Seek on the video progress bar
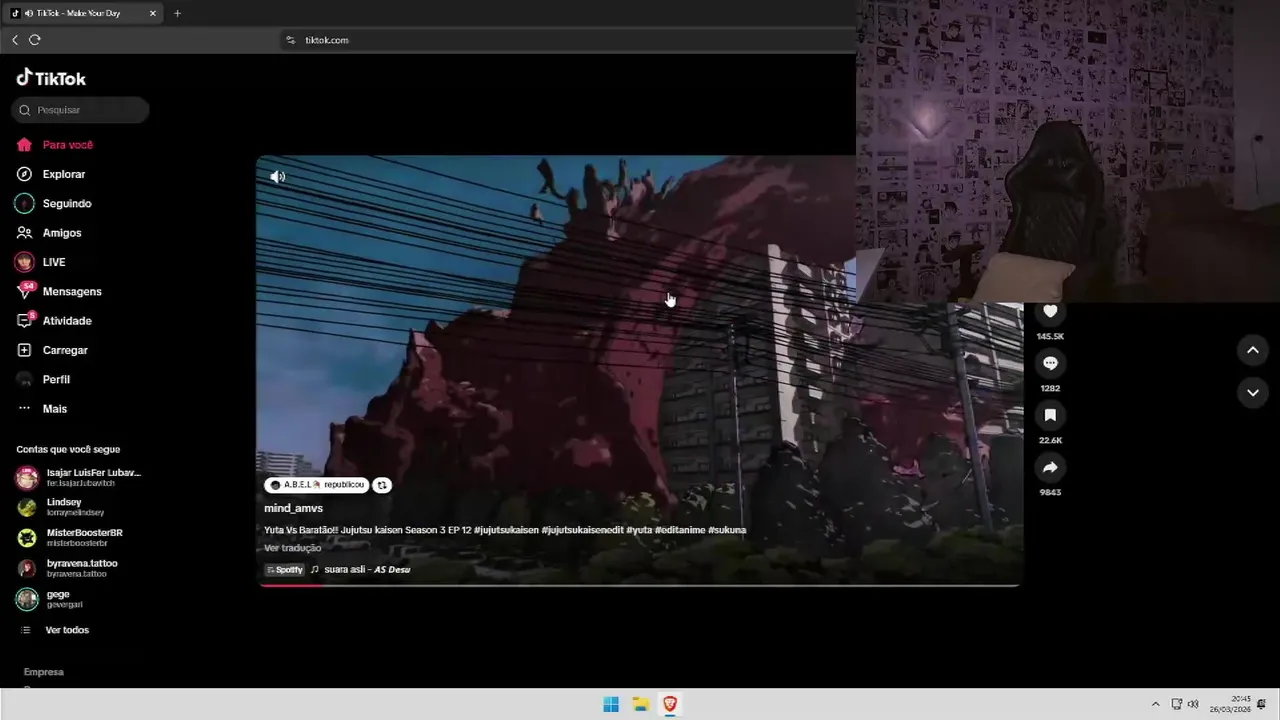1280x720 pixels. [x=640, y=585]
